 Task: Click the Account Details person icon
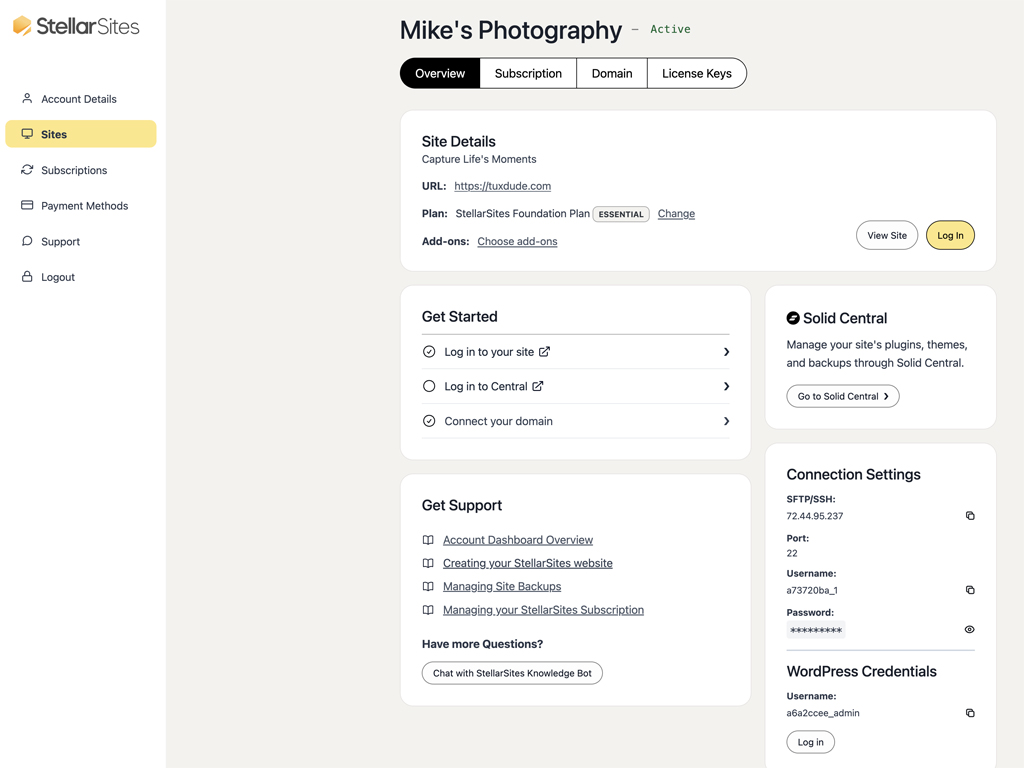pyautogui.click(x=27, y=99)
